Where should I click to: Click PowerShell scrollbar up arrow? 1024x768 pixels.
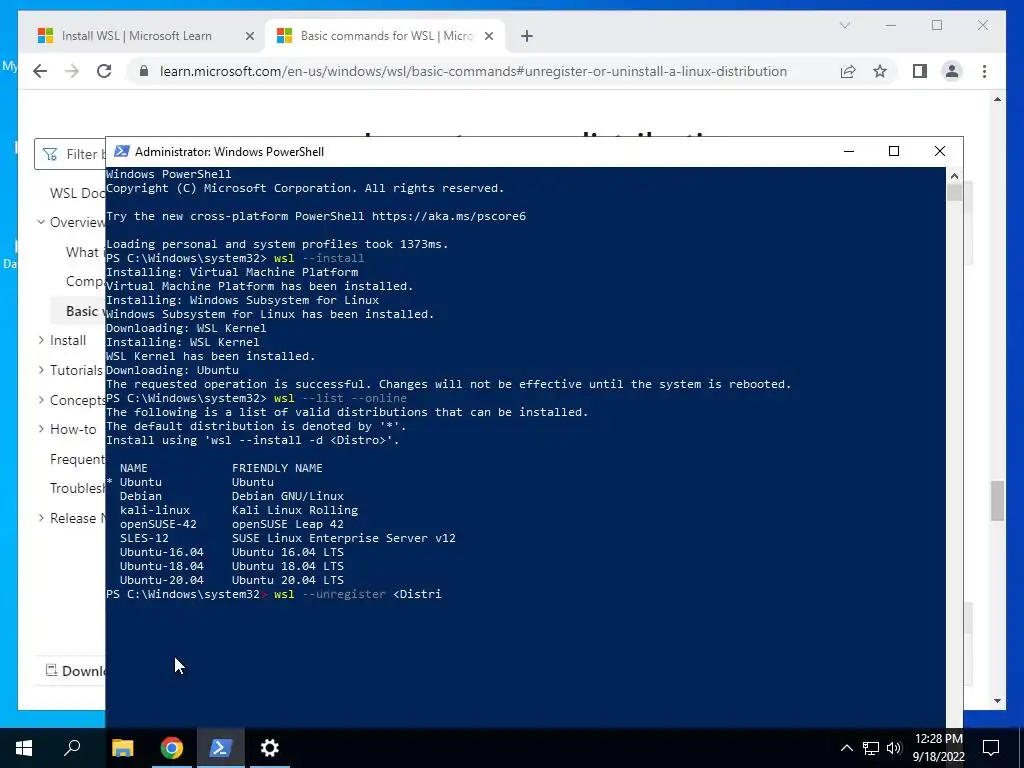954,176
